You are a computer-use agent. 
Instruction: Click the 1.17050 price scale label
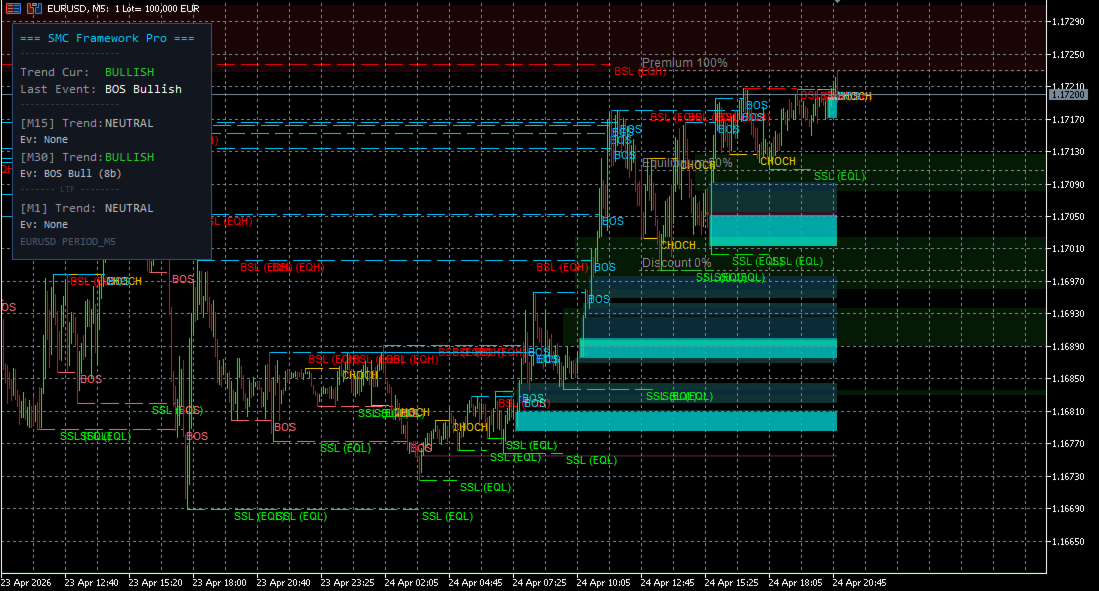pos(1068,217)
